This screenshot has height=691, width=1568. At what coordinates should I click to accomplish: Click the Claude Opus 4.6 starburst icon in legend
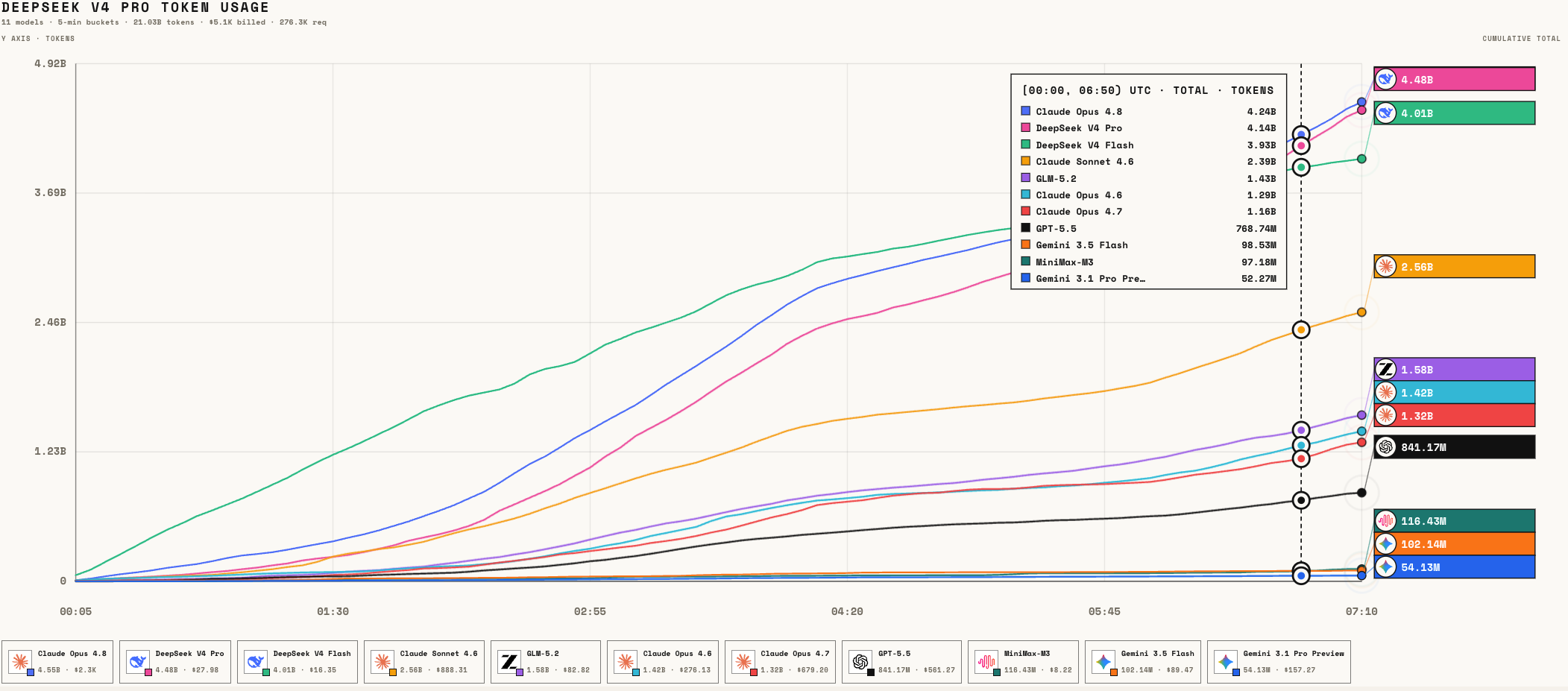tap(626, 661)
